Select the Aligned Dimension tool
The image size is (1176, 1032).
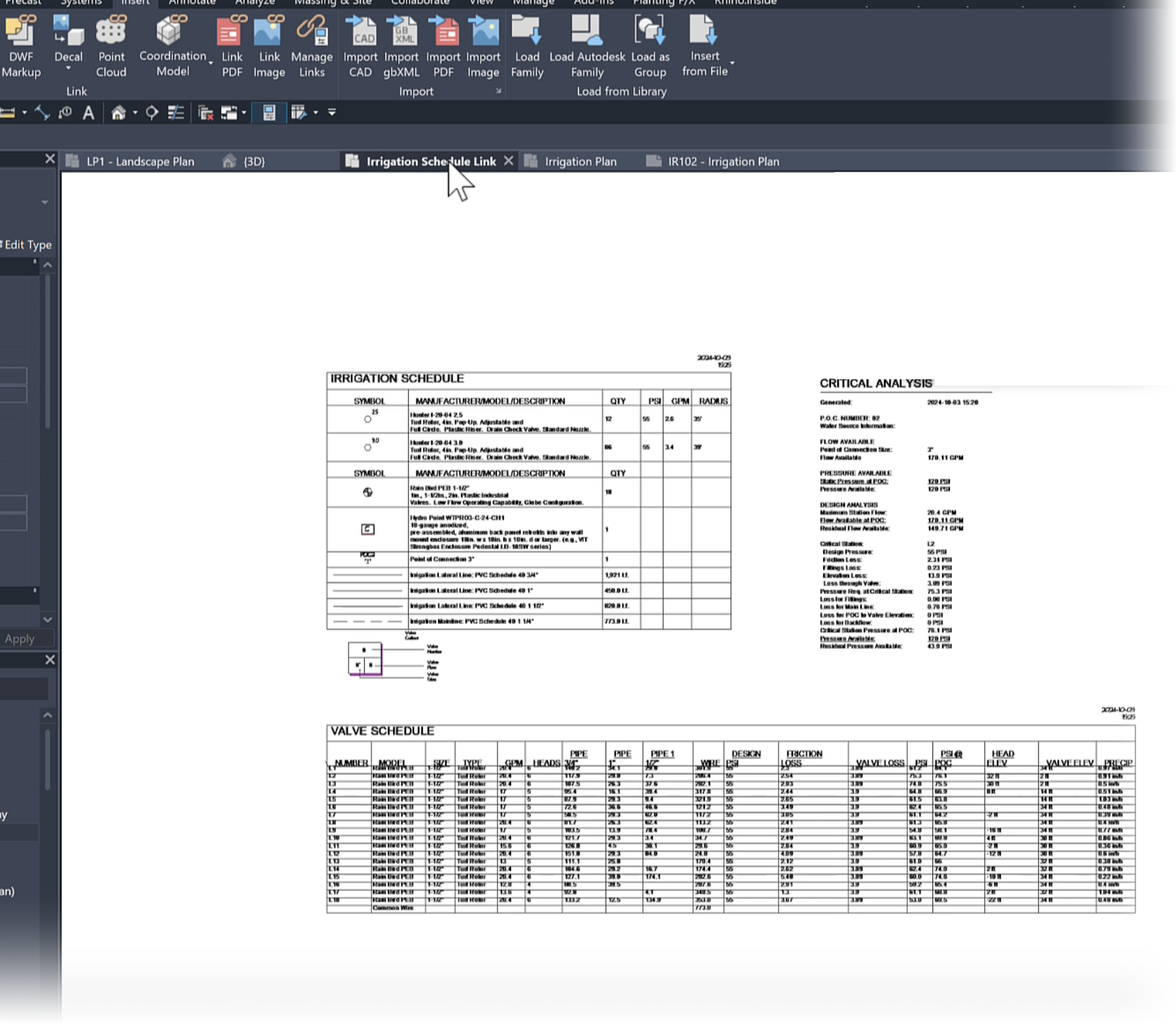coord(43,113)
